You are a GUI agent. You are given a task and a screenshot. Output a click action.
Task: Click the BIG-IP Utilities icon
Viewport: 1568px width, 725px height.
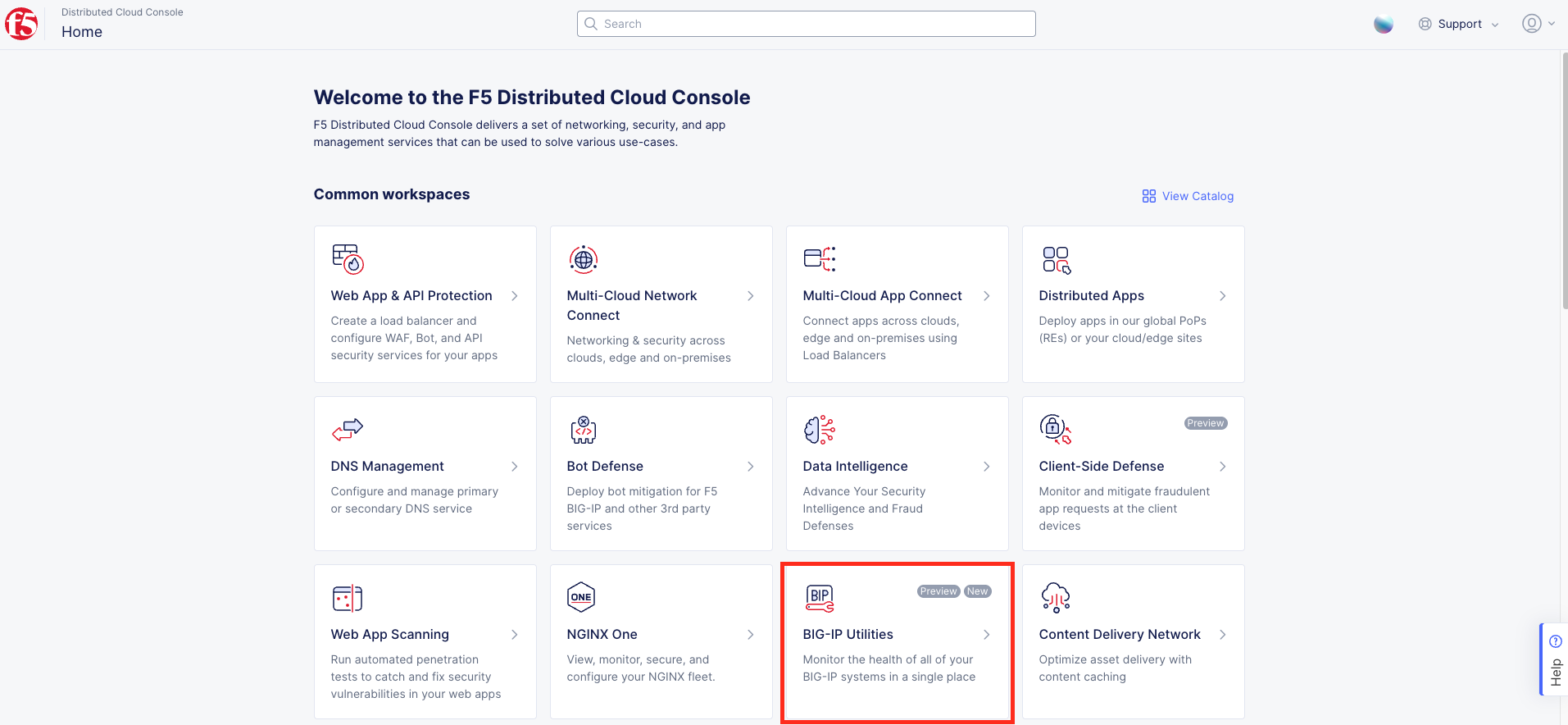[x=819, y=598]
